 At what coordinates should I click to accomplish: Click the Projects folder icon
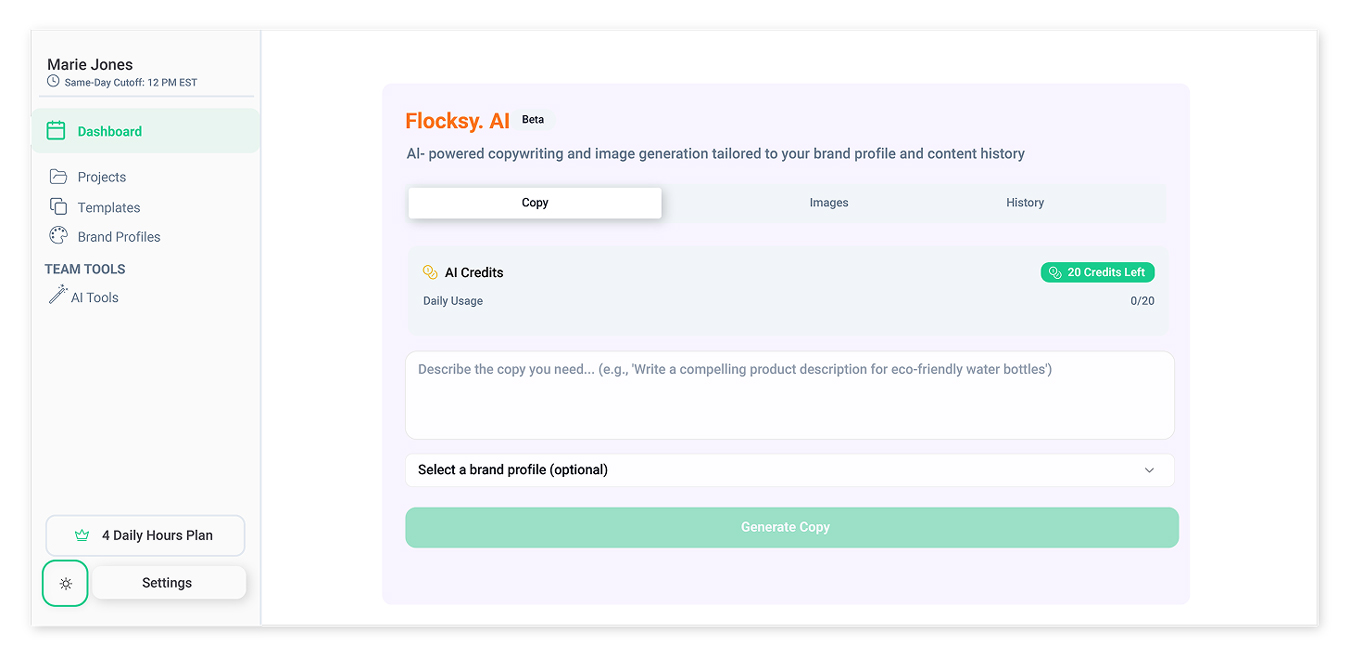click(56, 176)
